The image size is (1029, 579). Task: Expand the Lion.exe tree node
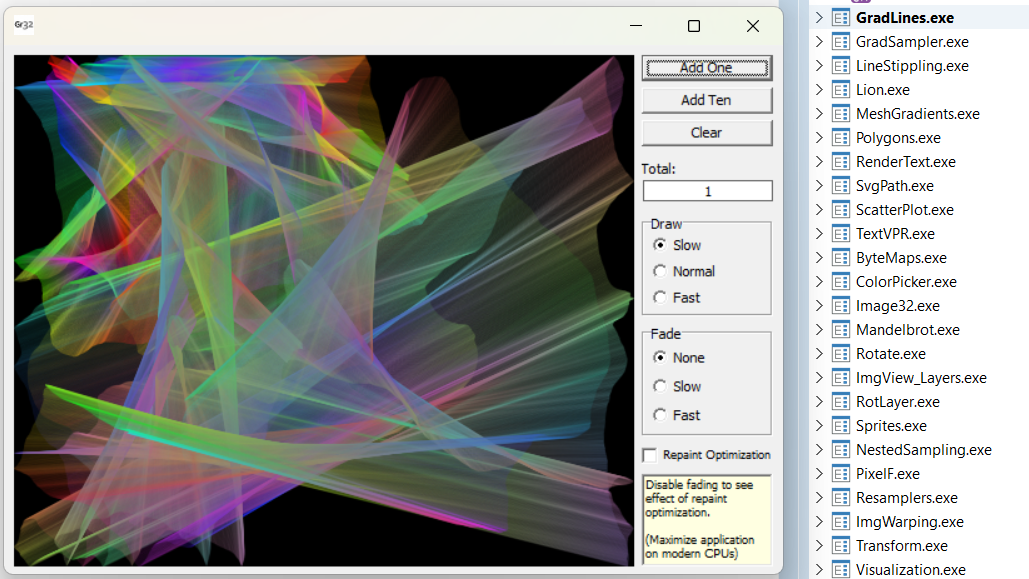[819, 90]
